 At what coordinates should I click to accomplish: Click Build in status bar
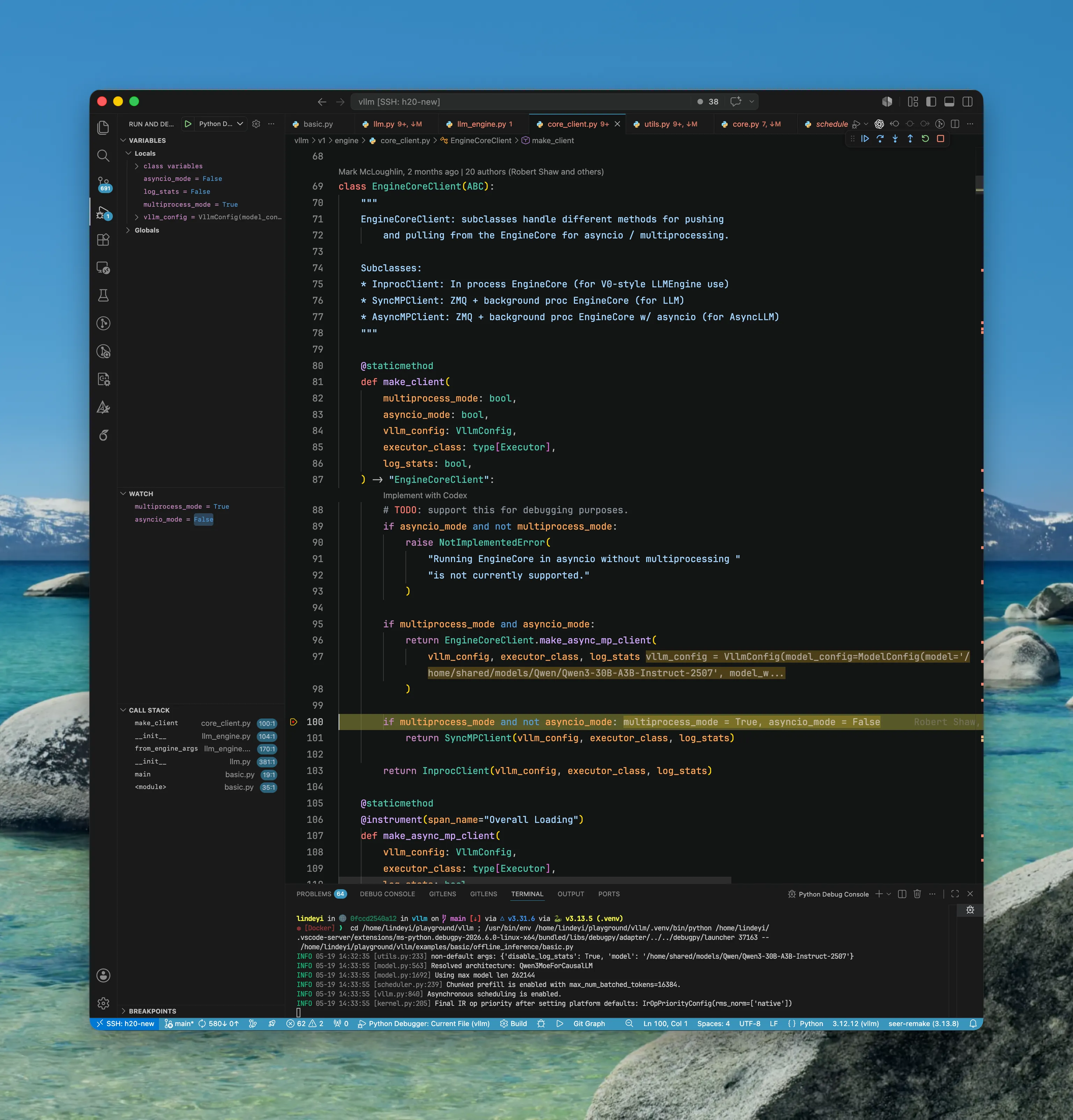[x=513, y=1023]
